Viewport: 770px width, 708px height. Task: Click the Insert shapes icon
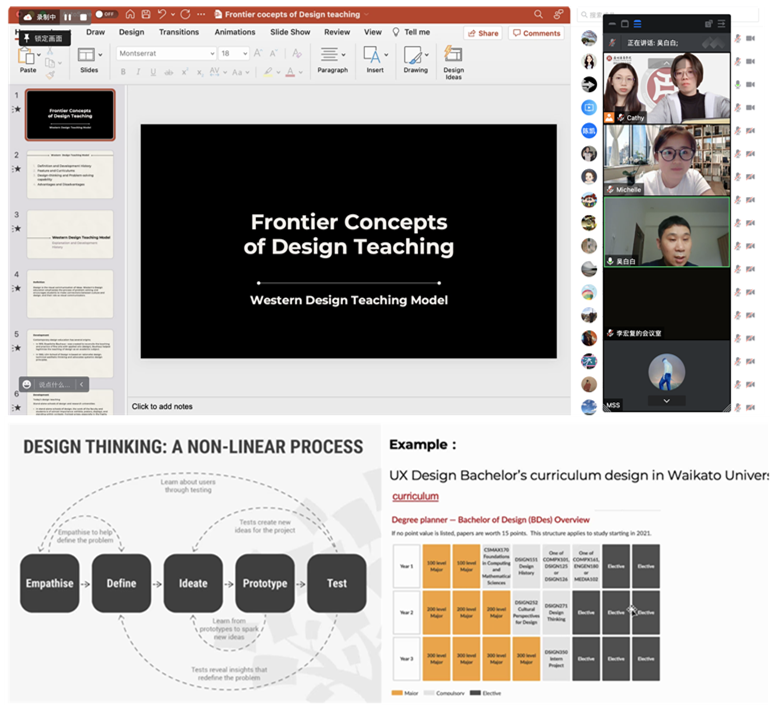coord(374,58)
